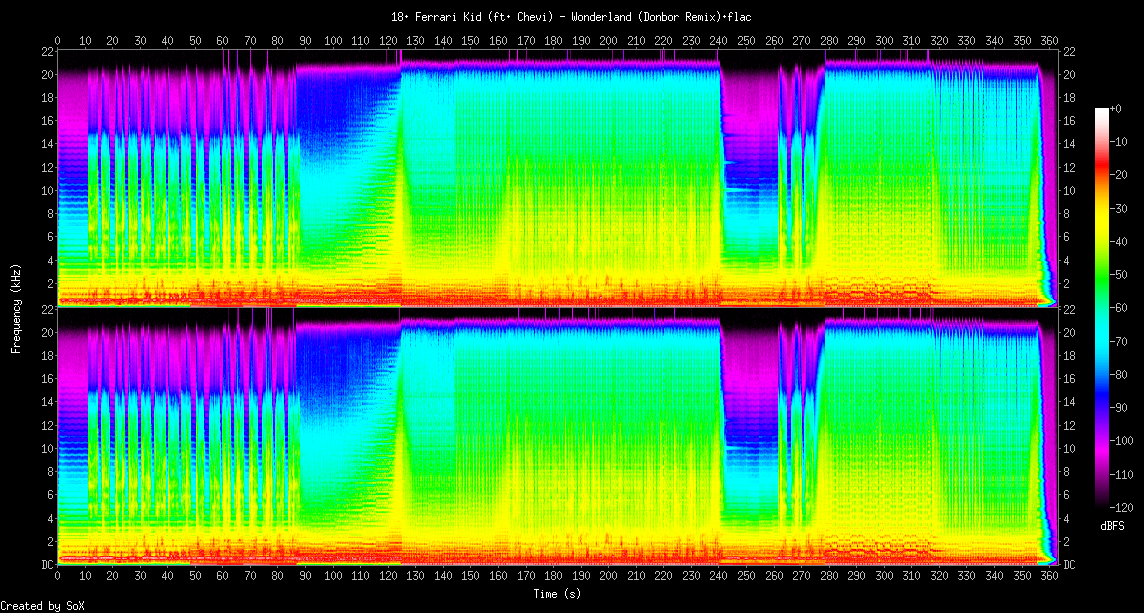Click the 10 kHz label right of the upper channel
The image size is (1144, 613).
point(1067,190)
